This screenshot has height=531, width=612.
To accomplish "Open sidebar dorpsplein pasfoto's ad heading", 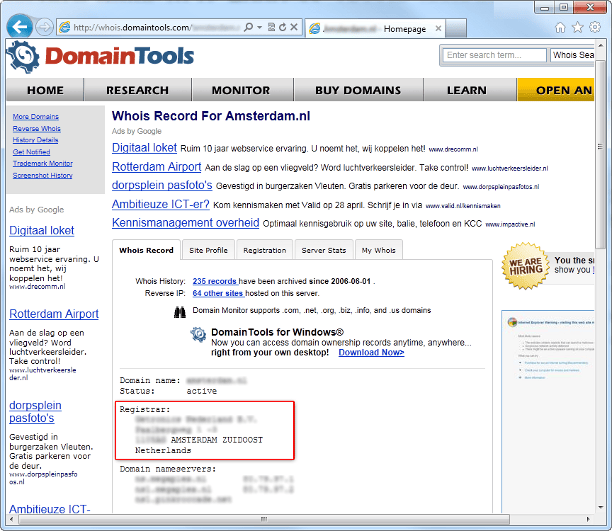I will pos(36,412).
